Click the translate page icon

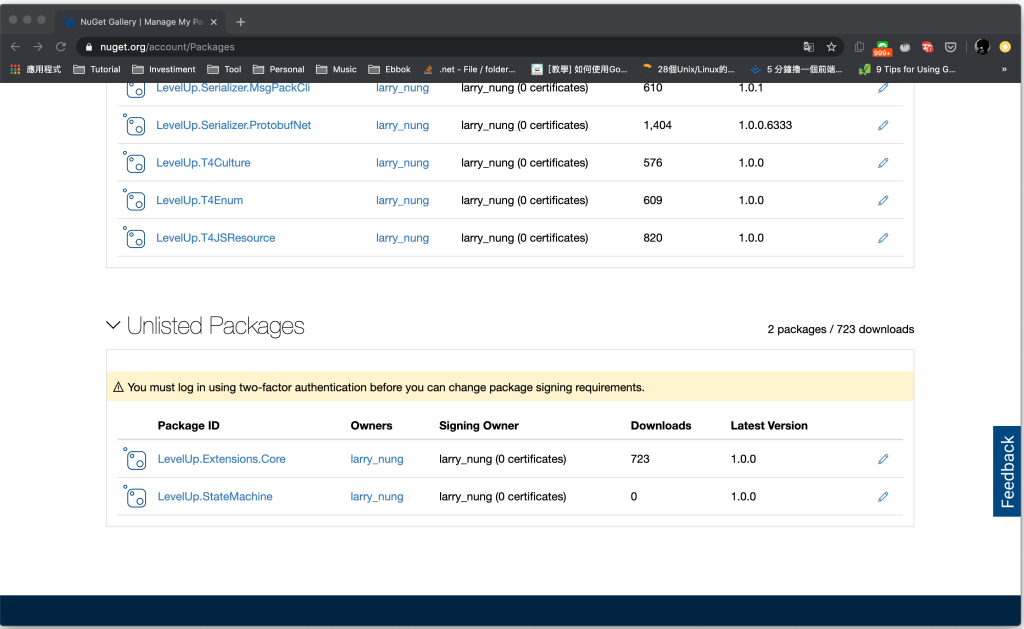(808, 46)
